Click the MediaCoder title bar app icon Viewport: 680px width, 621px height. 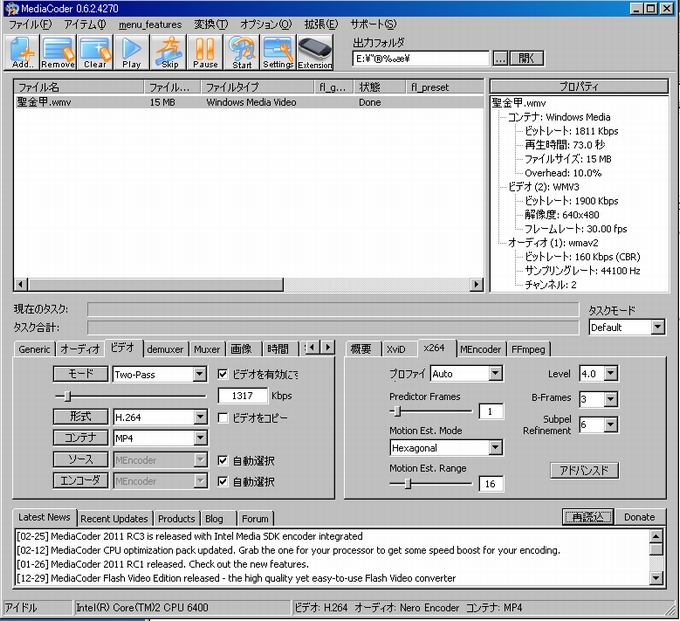(12, 8)
